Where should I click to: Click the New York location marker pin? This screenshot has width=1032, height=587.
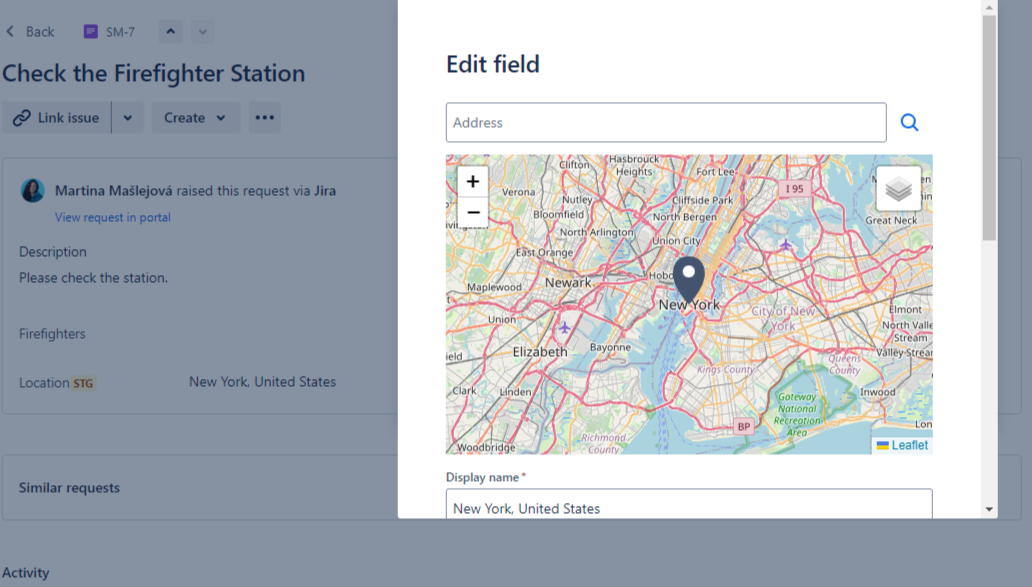(x=688, y=277)
